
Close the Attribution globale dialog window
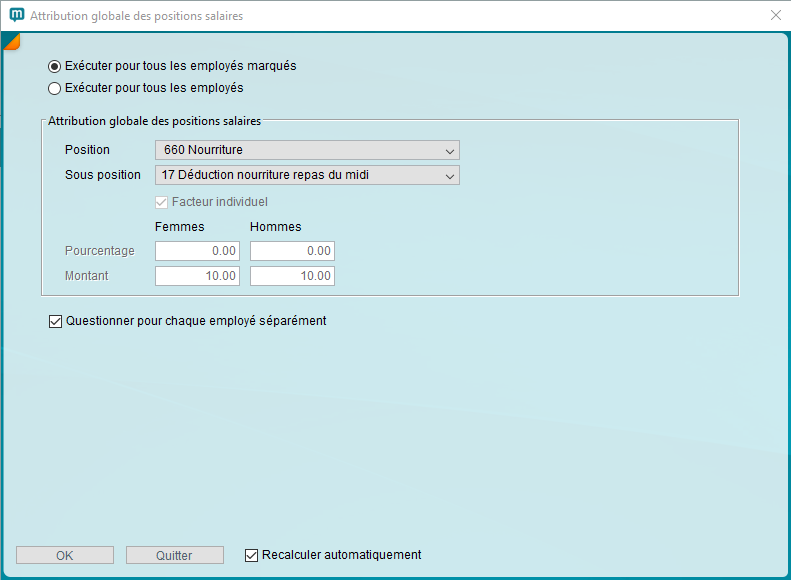click(x=775, y=16)
